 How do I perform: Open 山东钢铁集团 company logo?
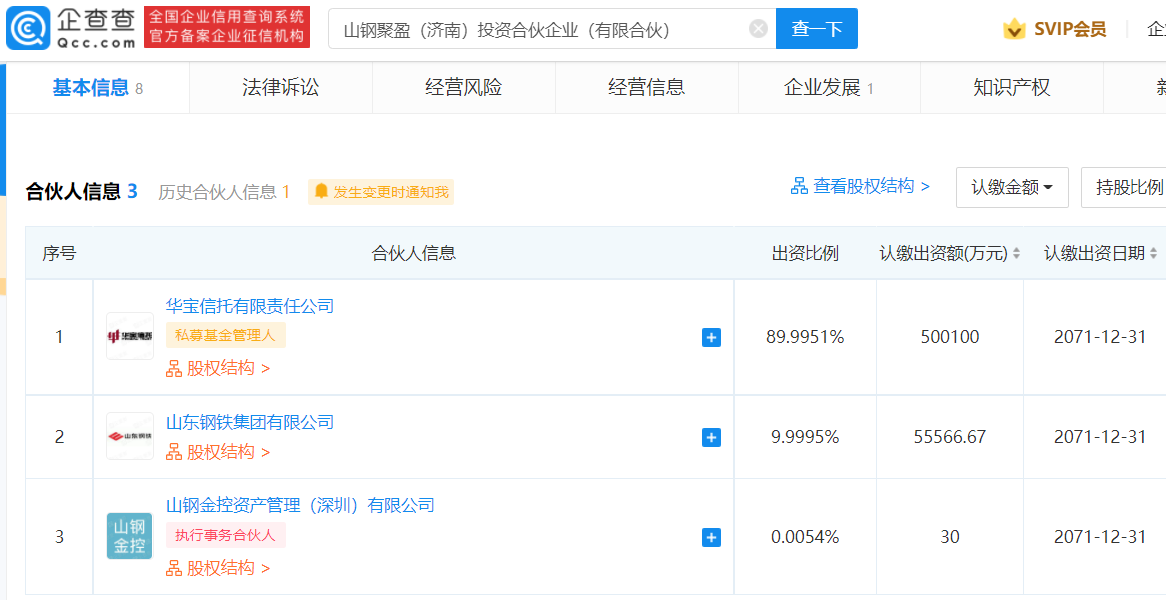(130, 436)
